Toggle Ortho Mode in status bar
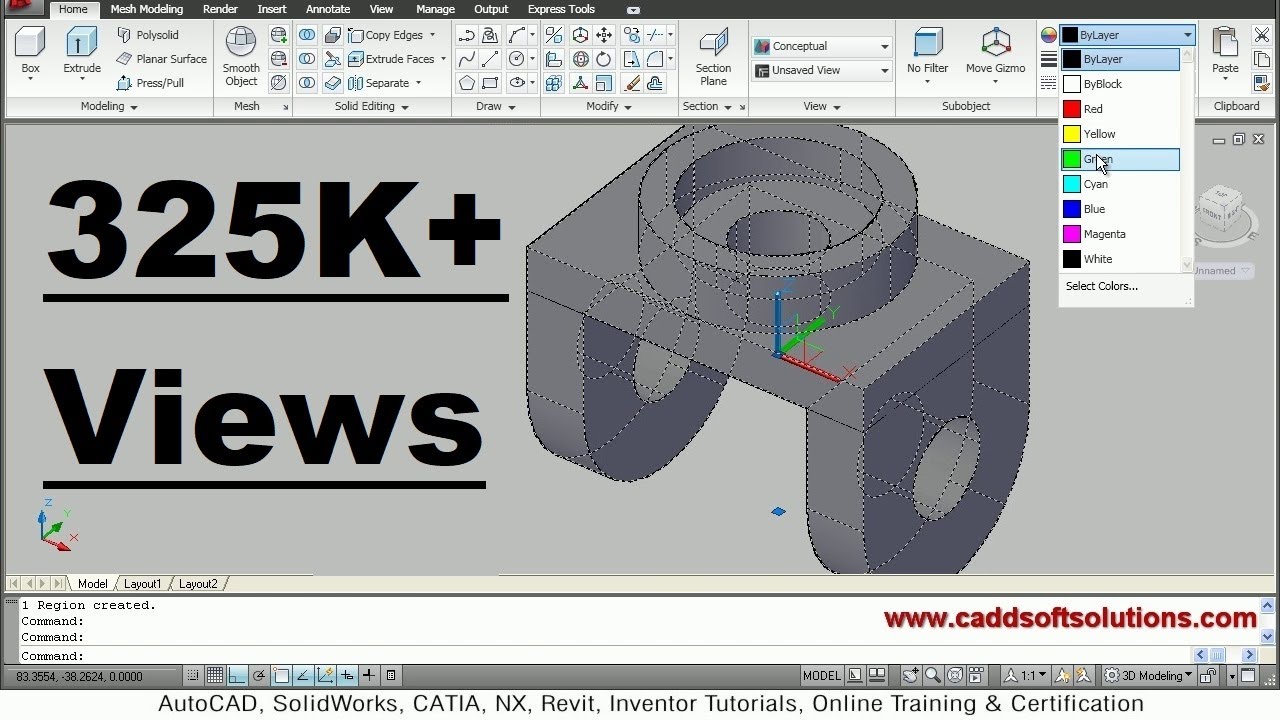1280x720 pixels. coord(237,676)
